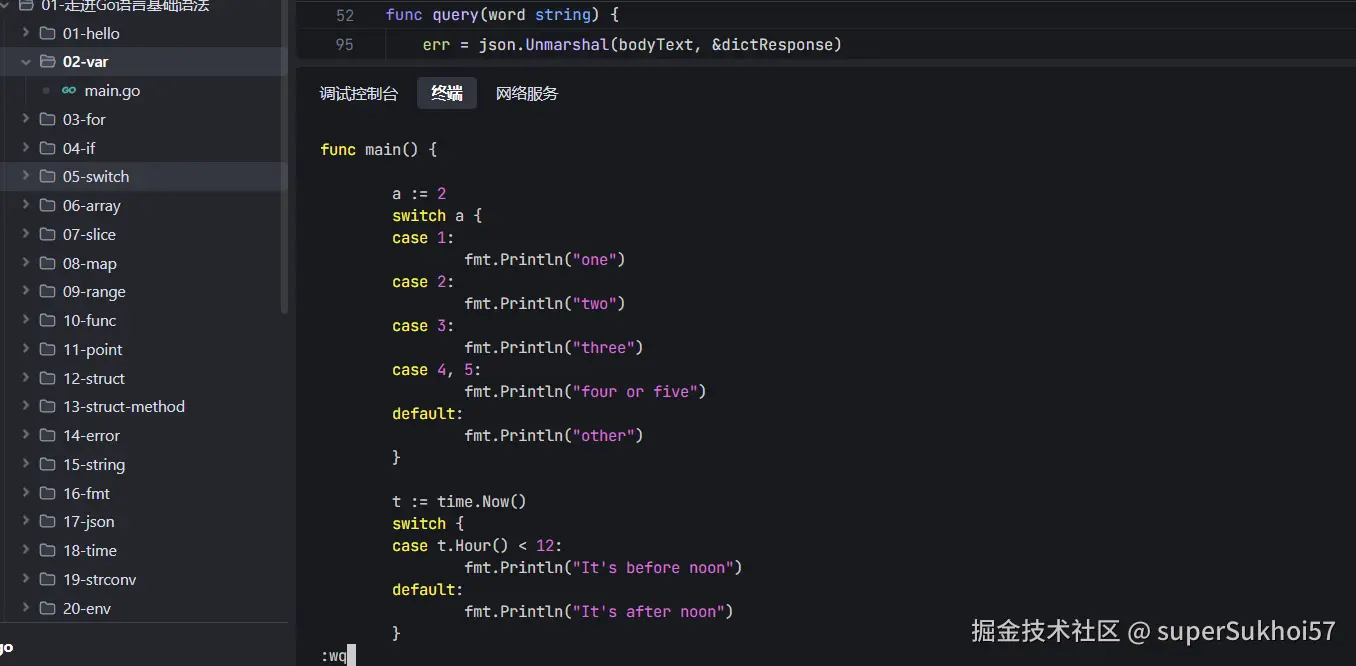
Task: Expand the 19-strconv folder chevron
Action: (26, 579)
